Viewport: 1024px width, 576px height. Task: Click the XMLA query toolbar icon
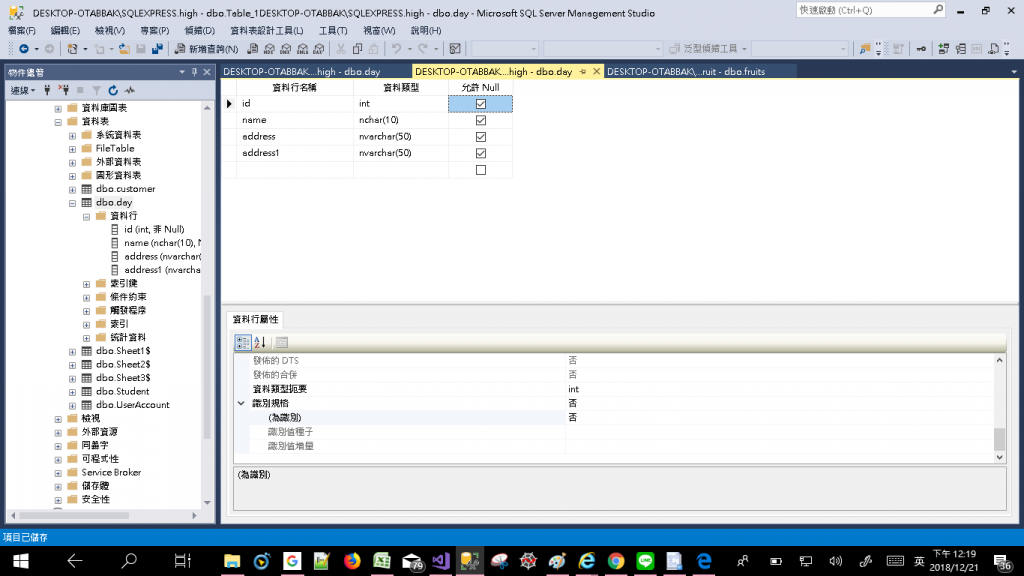tap(302, 49)
